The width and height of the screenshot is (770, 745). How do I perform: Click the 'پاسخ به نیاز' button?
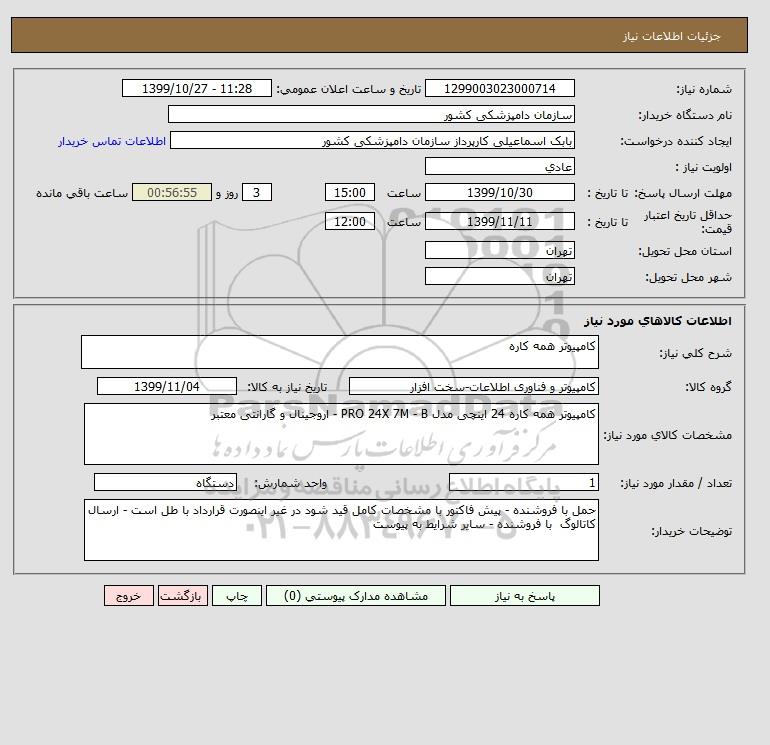point(524,595)
